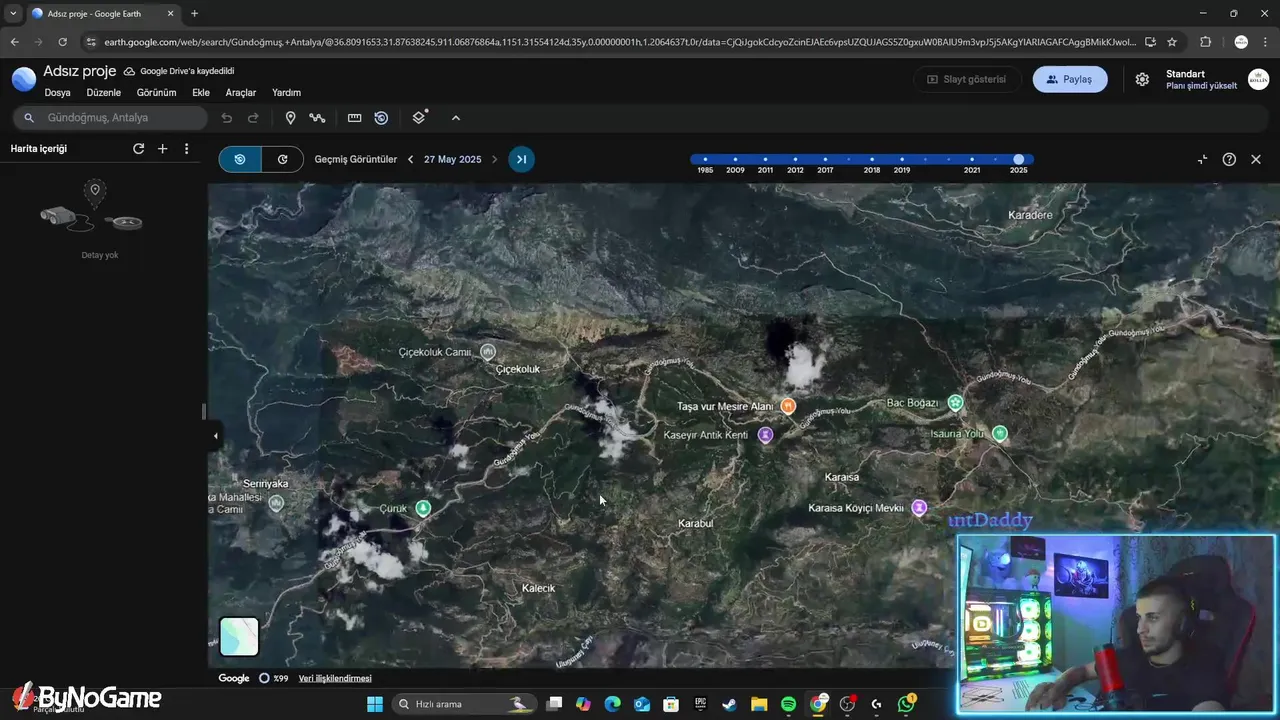1280x720 pixels.
Task: Click the Slayt gösterisi button
Action: (967, 79)
